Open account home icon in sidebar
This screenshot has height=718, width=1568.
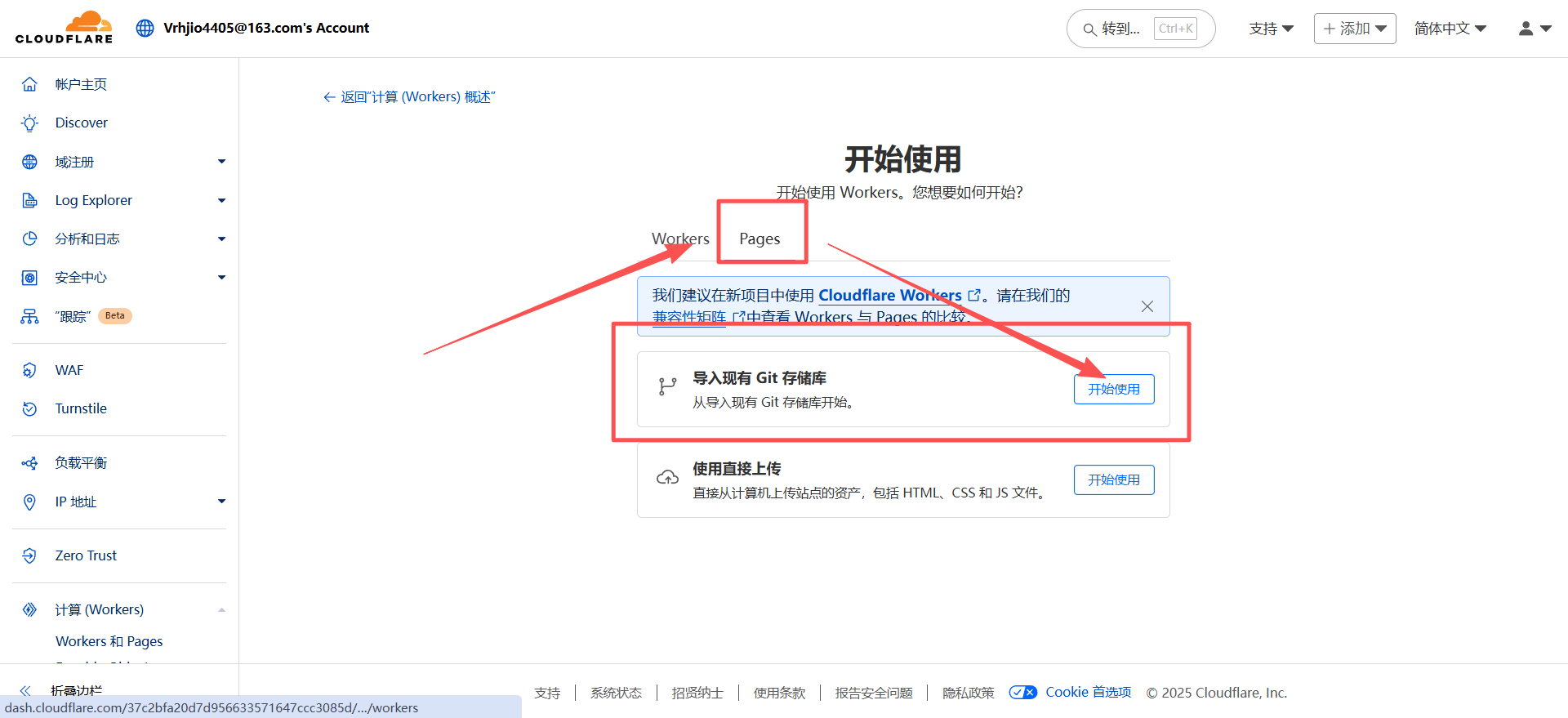tap(29, 84)
